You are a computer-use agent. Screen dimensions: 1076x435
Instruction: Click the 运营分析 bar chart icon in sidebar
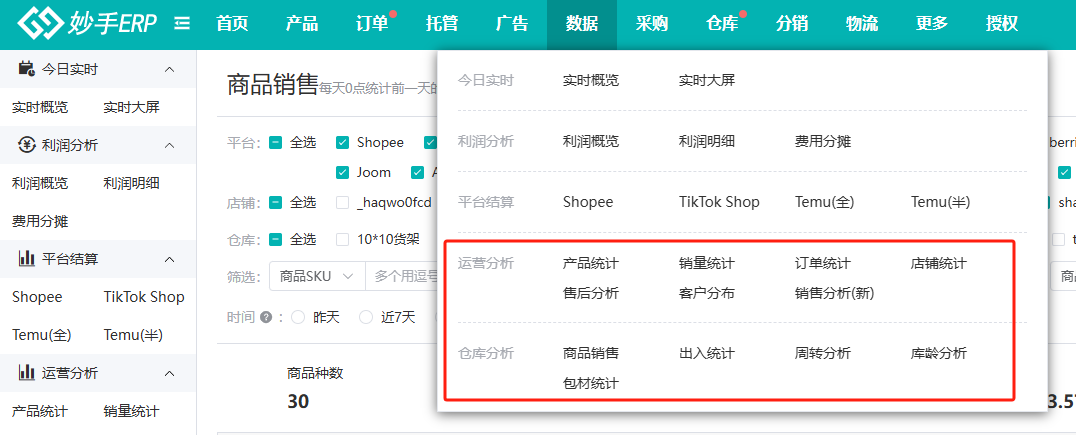tap(27, 373)
